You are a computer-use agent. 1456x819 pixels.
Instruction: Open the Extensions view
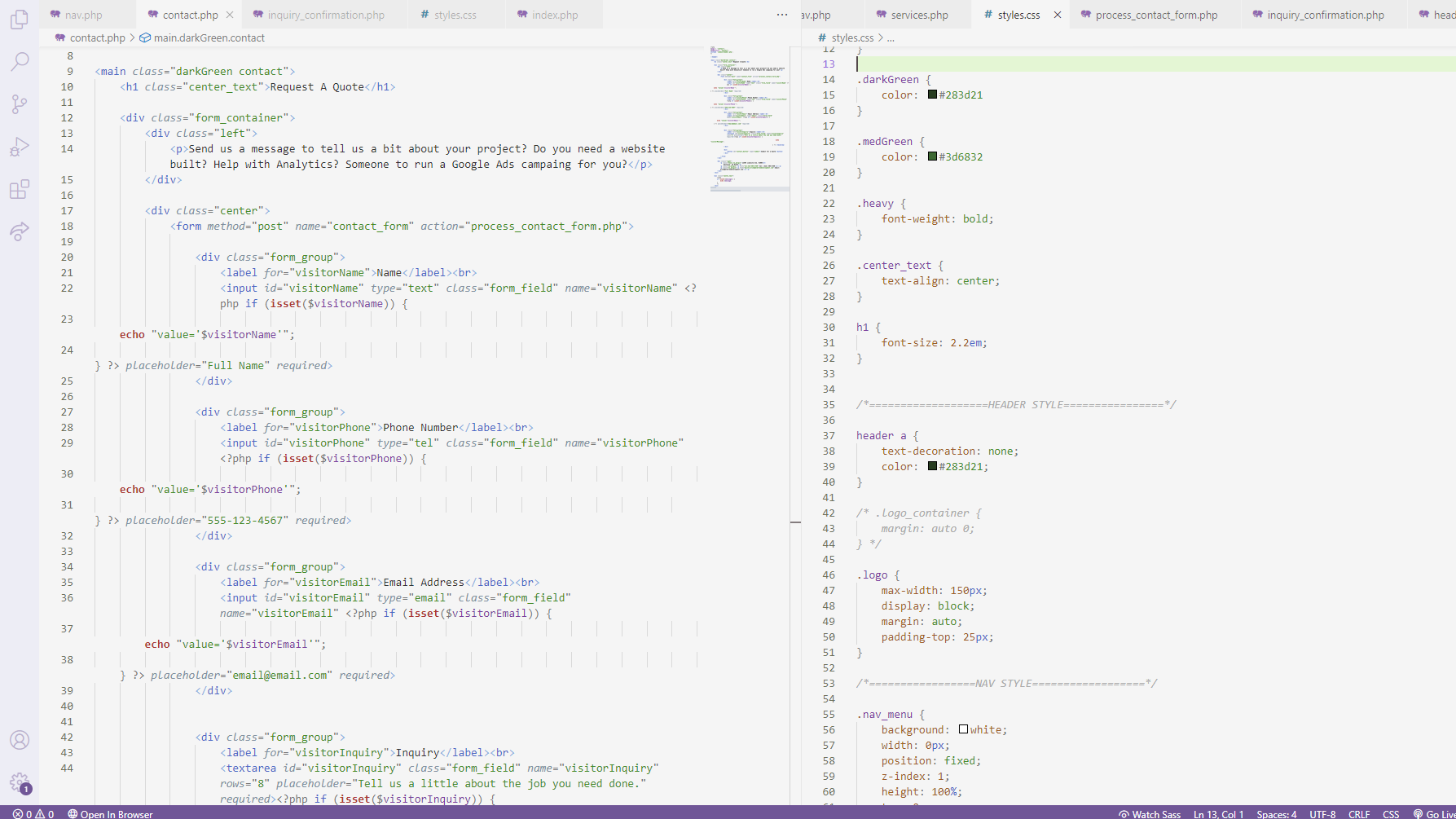pos(20,189)
